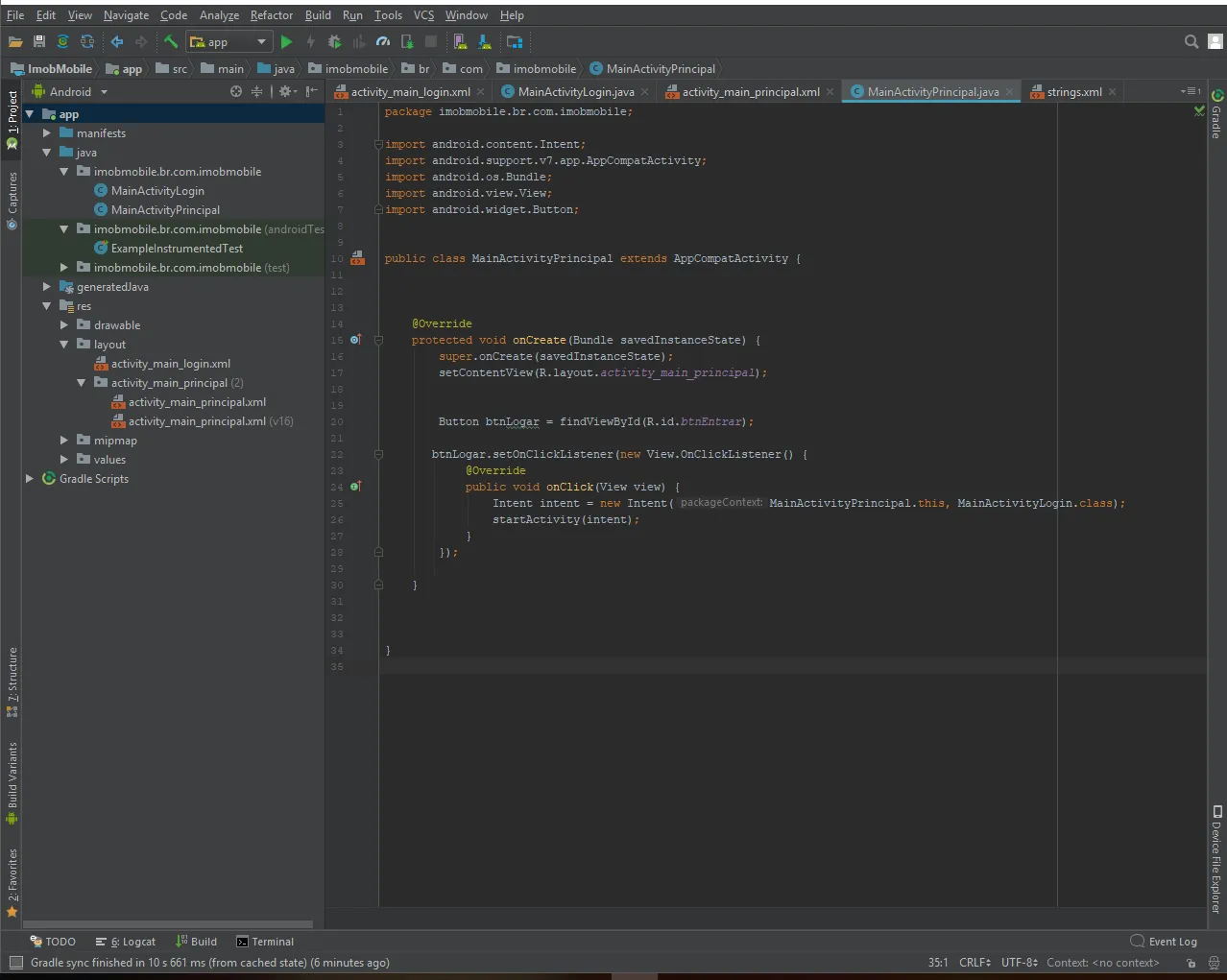Screen dimensions: 1227x980
Task: Select MainActivityLogin in the project tree
Action: (157, 191)
